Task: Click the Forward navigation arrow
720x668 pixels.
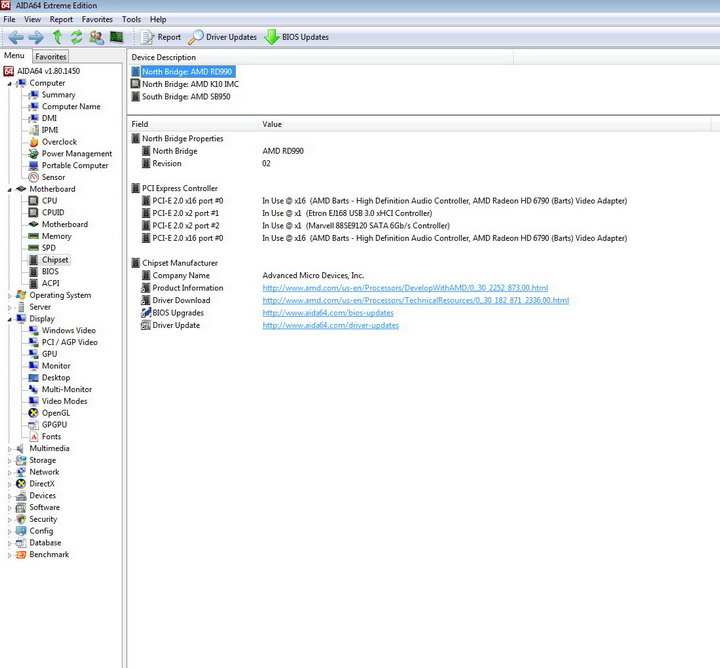Action: pyautogui.click(x=36, y=37)
